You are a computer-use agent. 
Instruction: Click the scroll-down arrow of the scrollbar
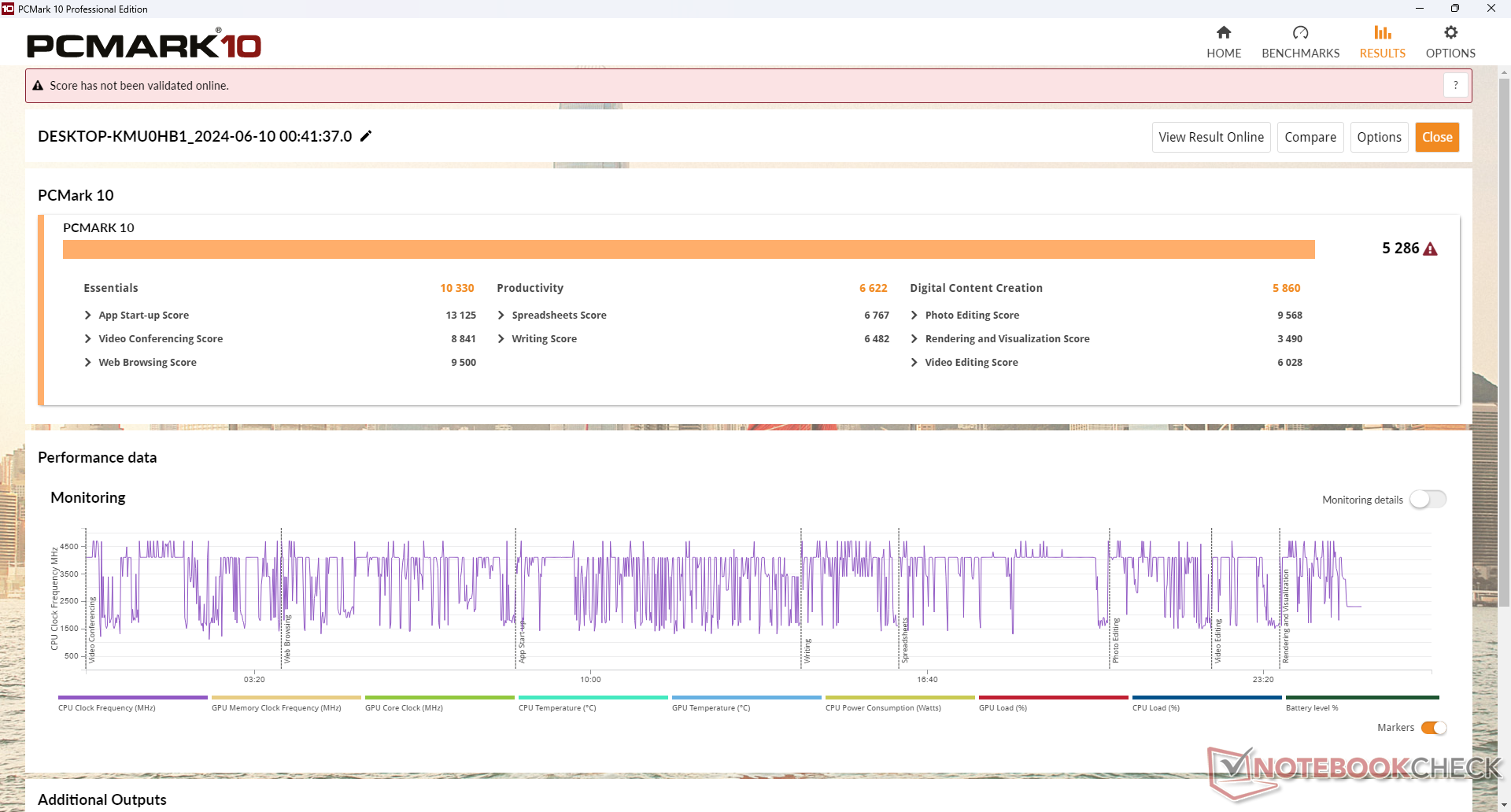click(x=1504, y=805)
